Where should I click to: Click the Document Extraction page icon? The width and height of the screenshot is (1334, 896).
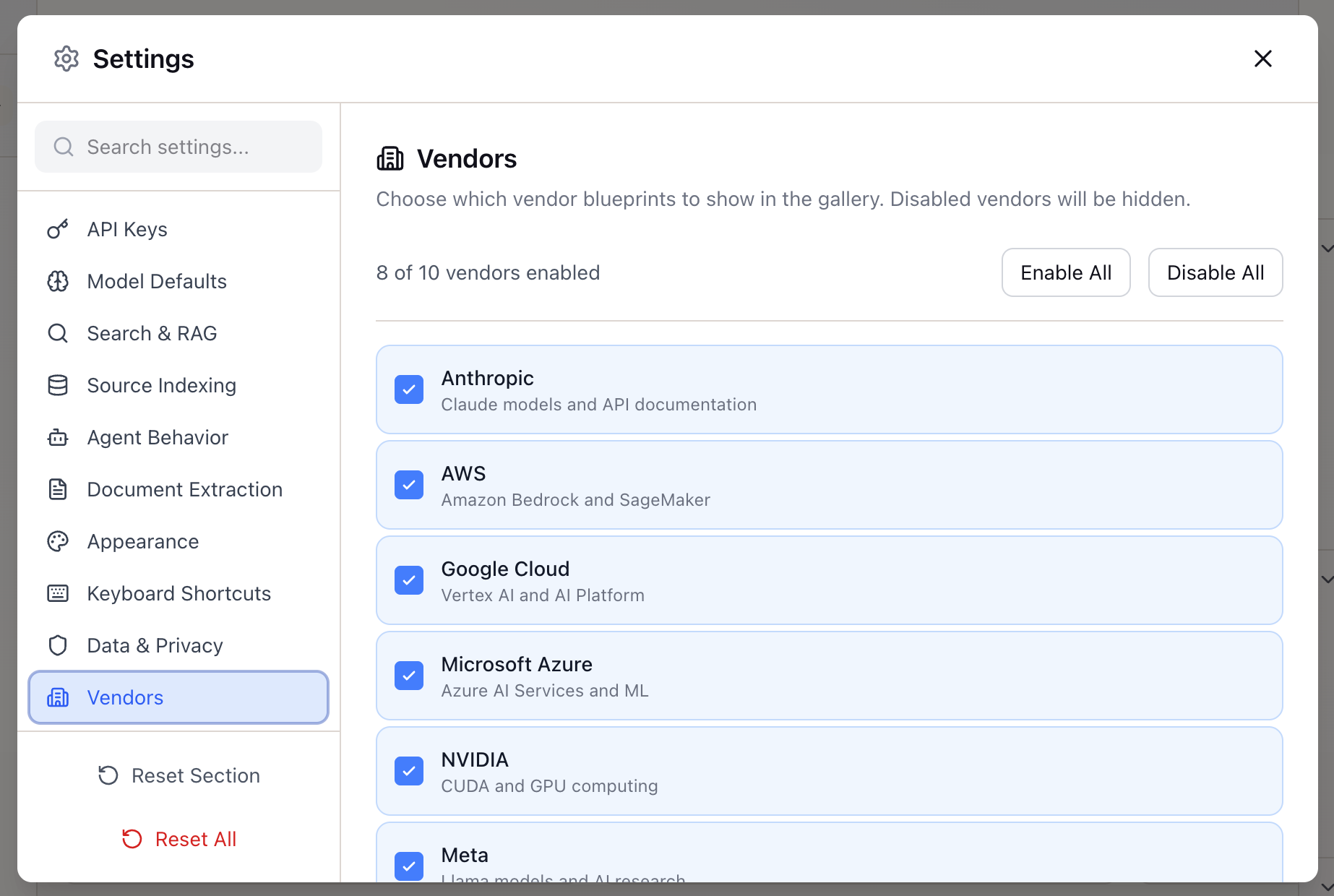pyautogui.click(x=57, y=489)
